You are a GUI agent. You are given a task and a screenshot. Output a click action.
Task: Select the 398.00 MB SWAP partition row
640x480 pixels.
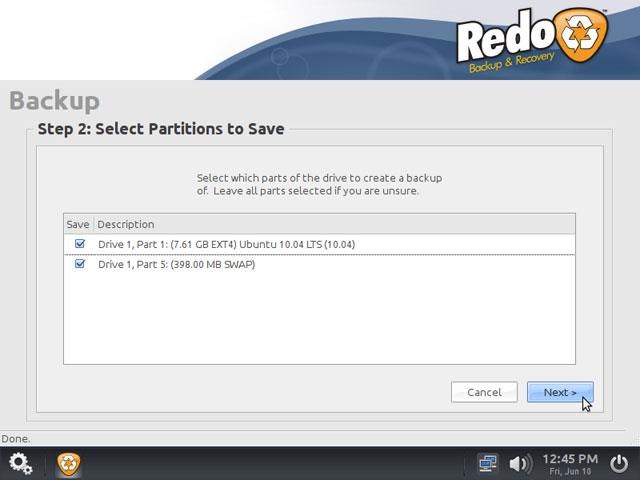[320, 264]
